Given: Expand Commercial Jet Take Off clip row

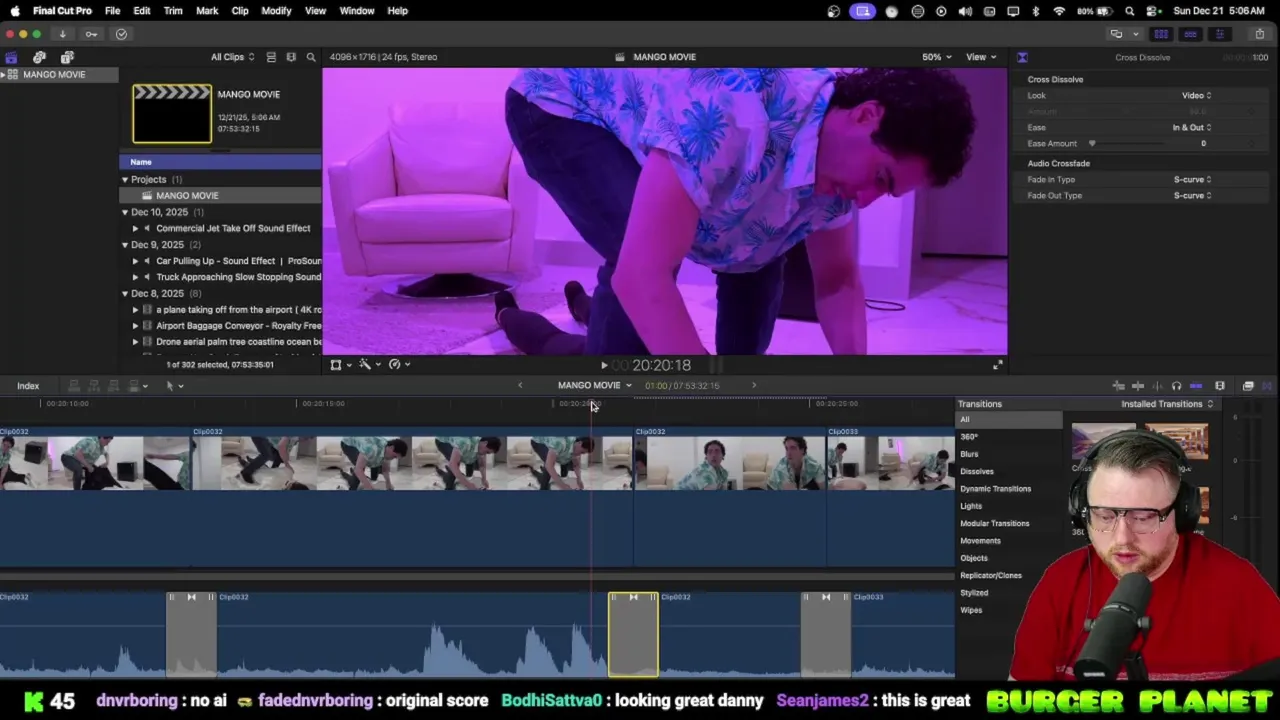Looking at the screenshot, I should (x=135, y=228).
